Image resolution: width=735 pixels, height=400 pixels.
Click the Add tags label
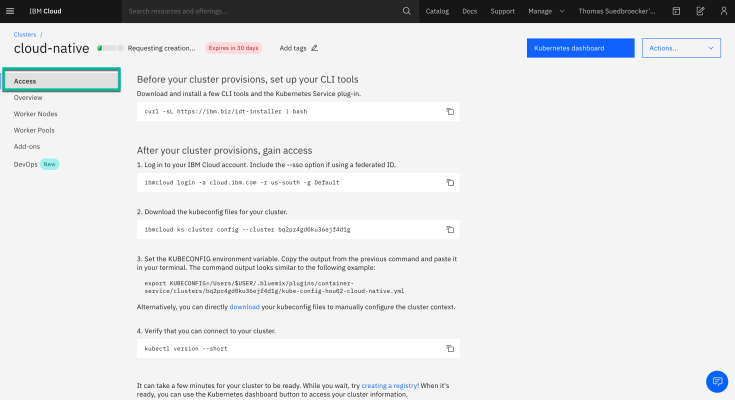pyautogui.click(x=292, y=48)
